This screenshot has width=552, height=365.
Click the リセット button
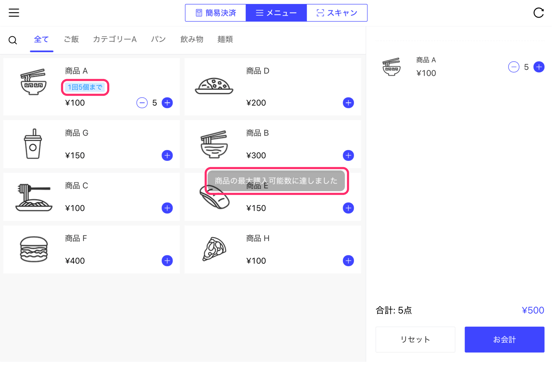(415, 340)
